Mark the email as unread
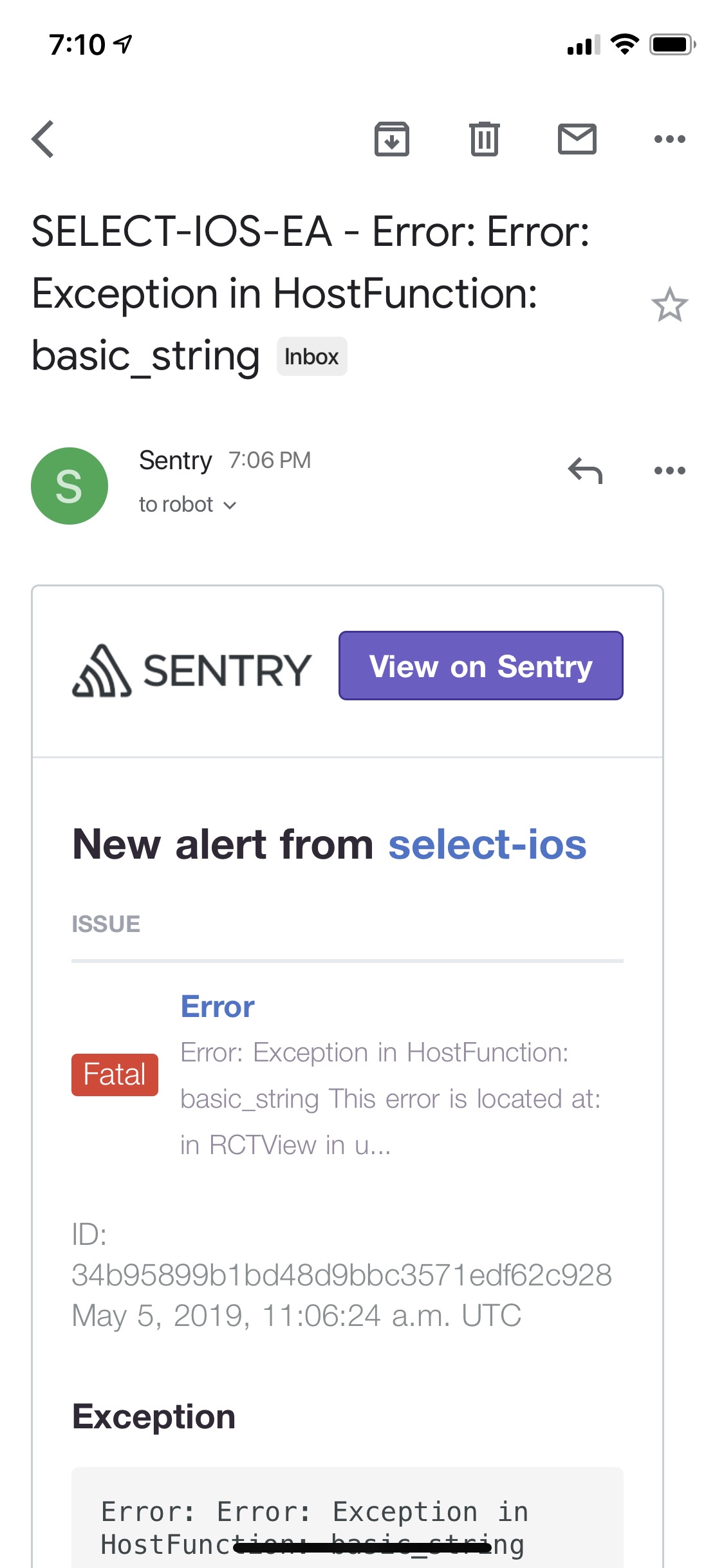The height and width of the screenshot is (1568, 724). (577, 139)
